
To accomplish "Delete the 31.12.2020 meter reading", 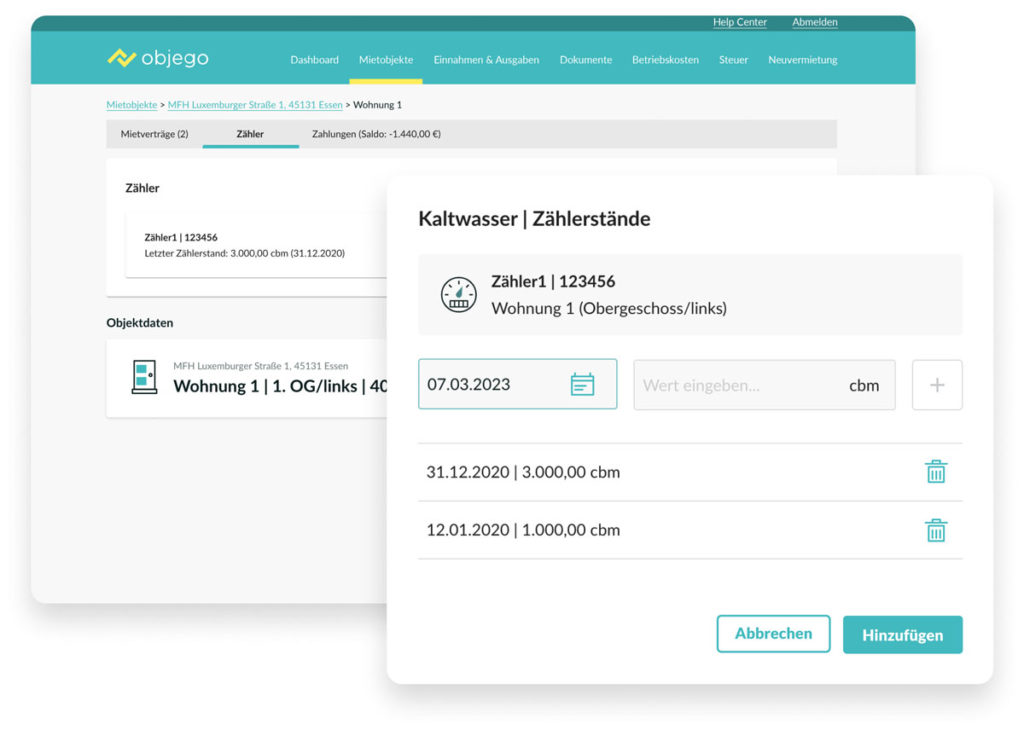I will [x=935, y=472].
